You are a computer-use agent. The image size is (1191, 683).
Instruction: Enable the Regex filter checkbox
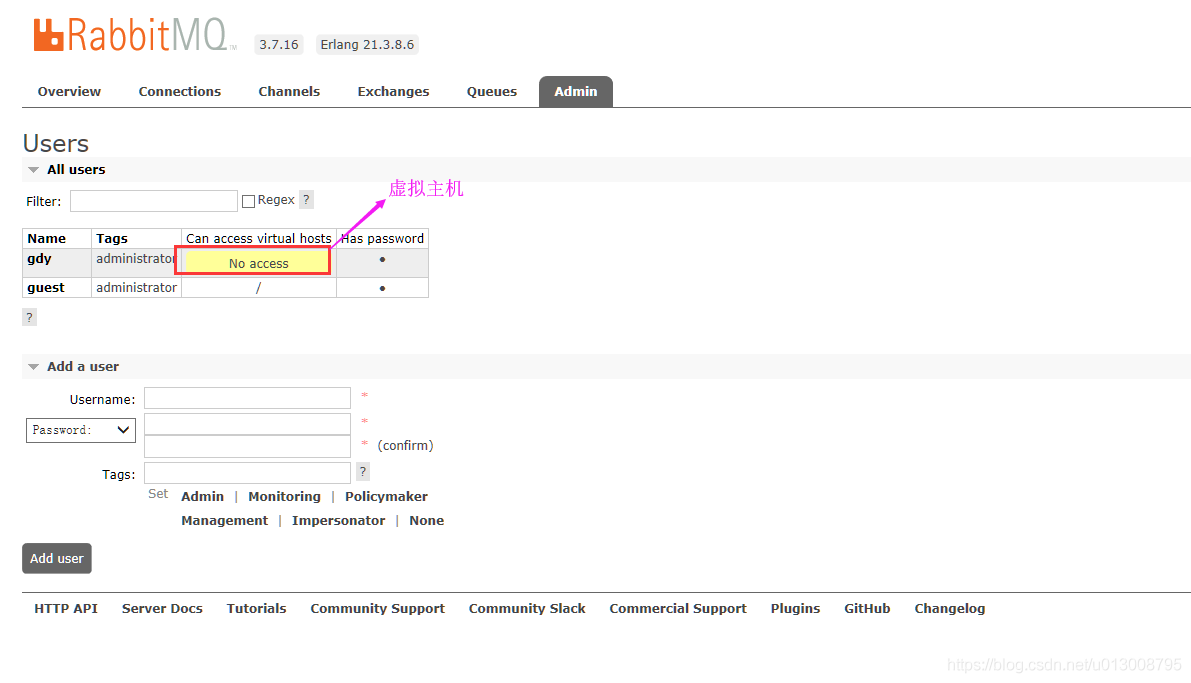[x=248, y=201]
